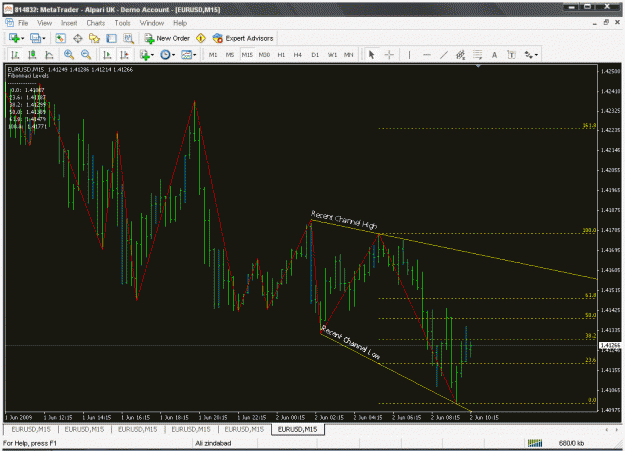Zoom in on the chart
This screenshot has width=625, height=451.
tap(69, 55)
